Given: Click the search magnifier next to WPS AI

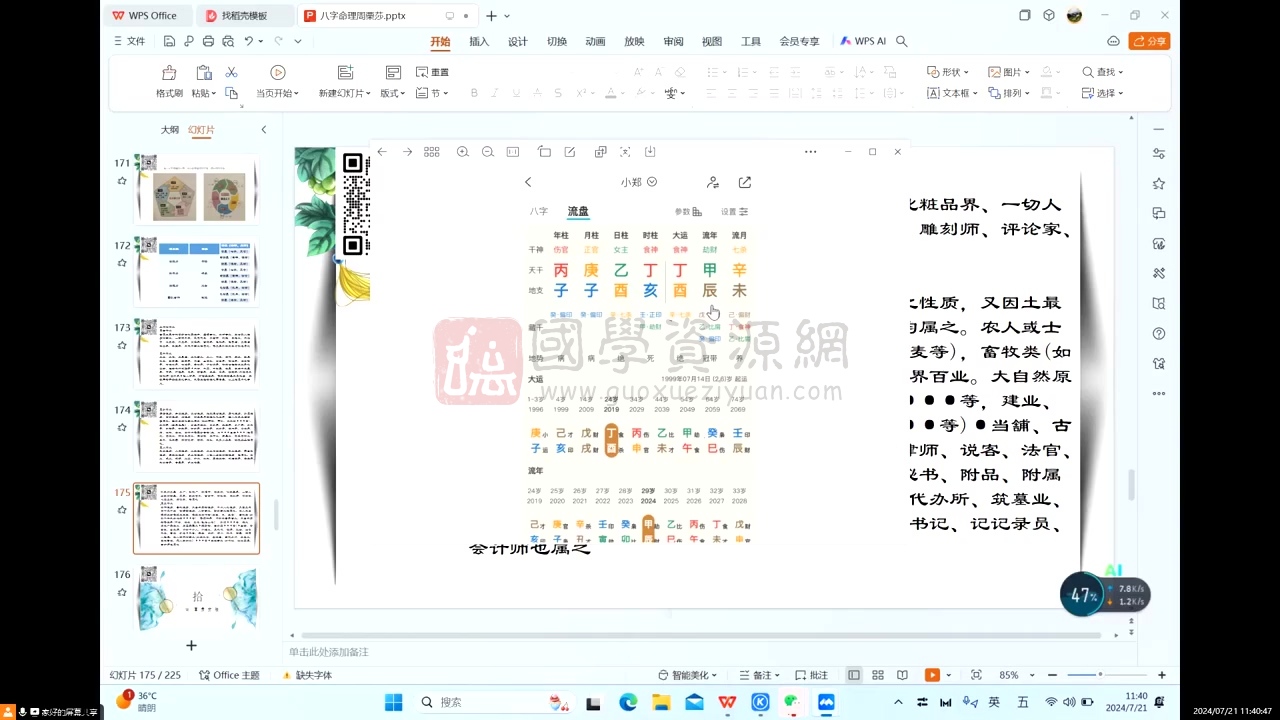Looking at the screenshot, I should click(901, 41).
